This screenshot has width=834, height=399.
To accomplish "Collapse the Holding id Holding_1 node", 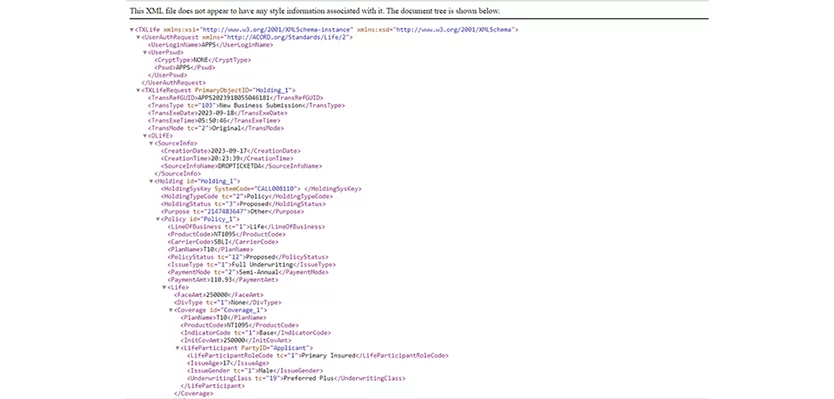I will 151,181.
